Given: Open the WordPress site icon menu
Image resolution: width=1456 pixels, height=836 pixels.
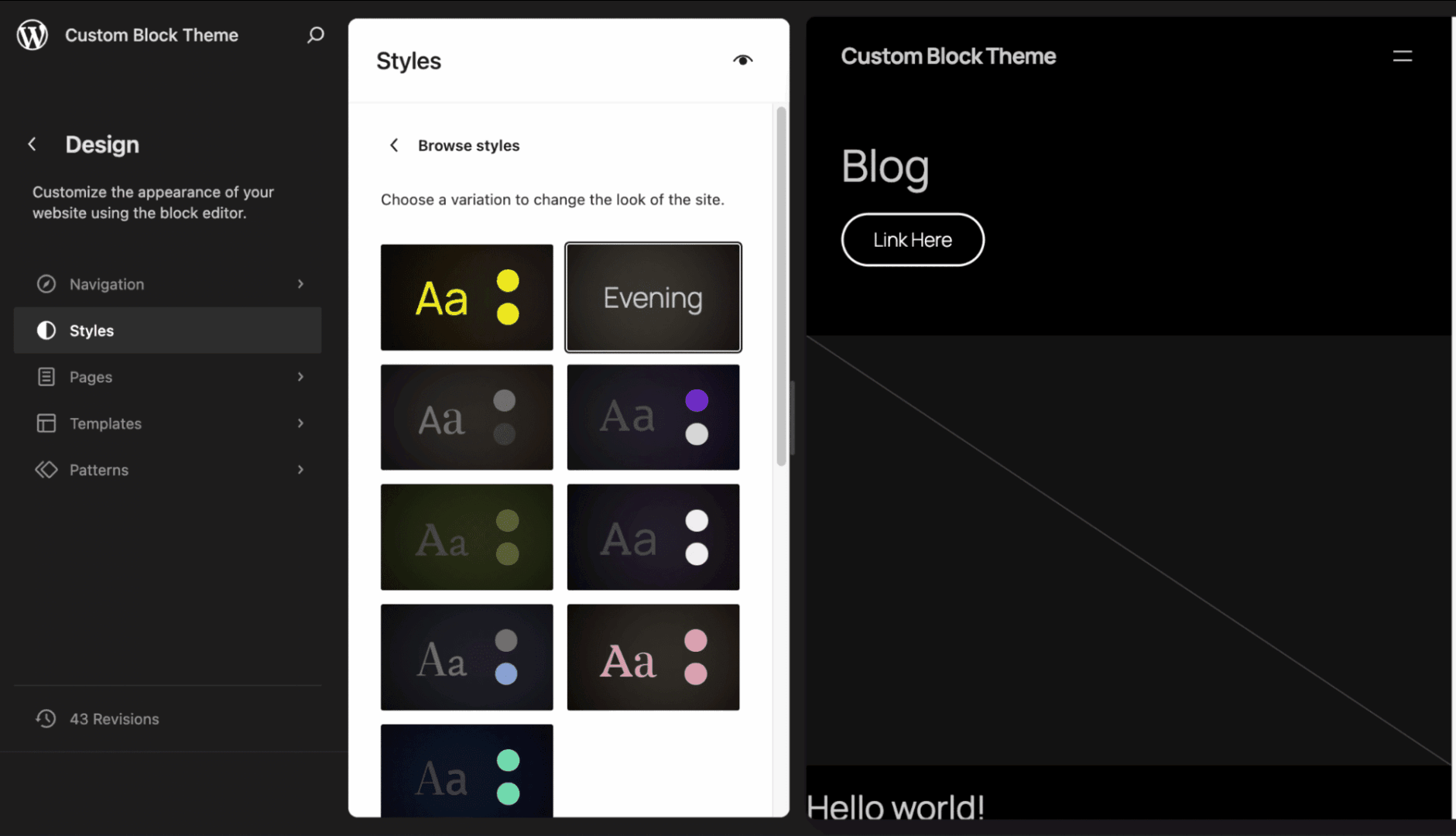Looking at the screenshot, I should 32,34.
